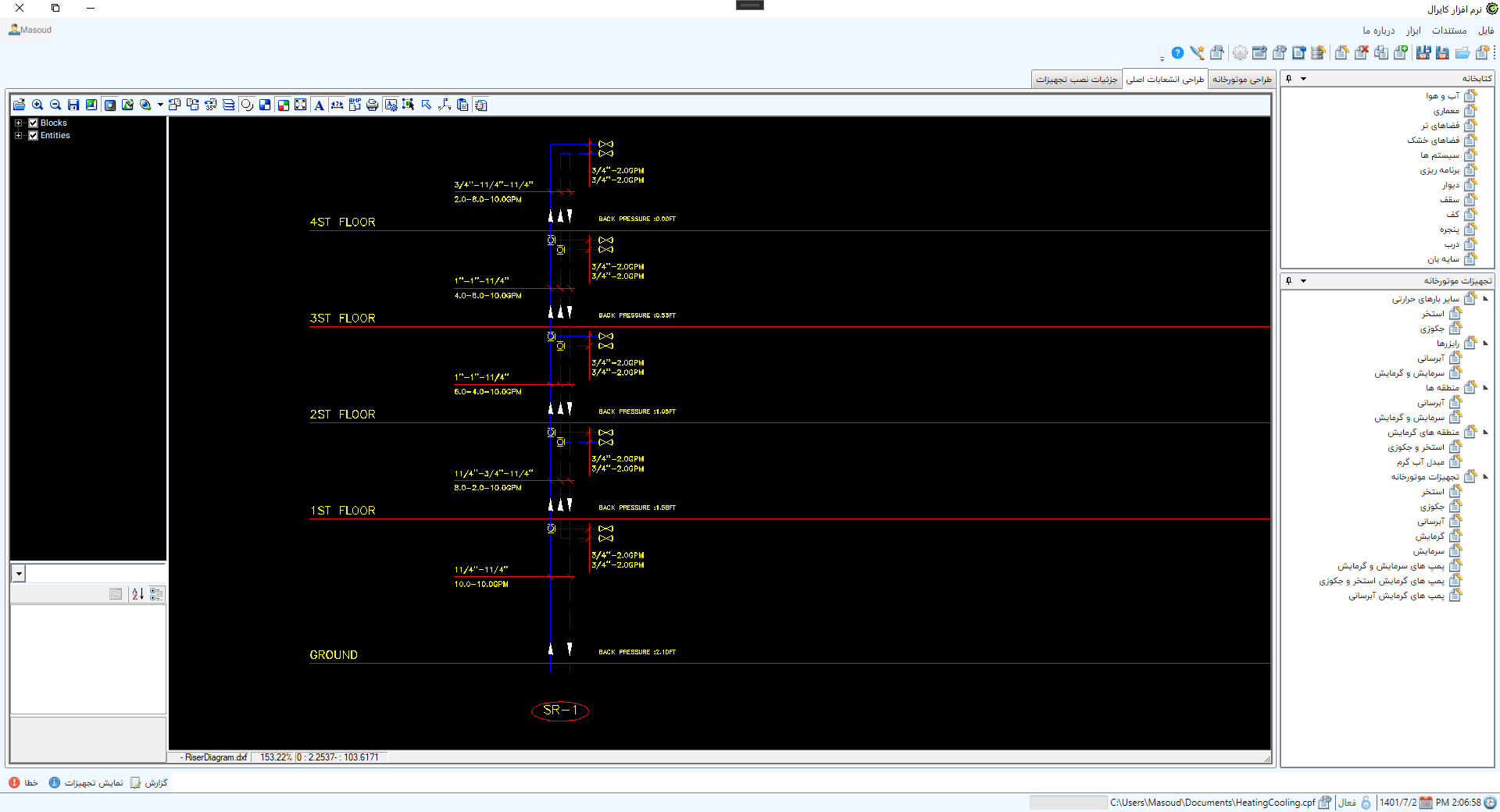1500x812 pixels.
Task: Open the مستندات menu
Action: (1449, 30)
